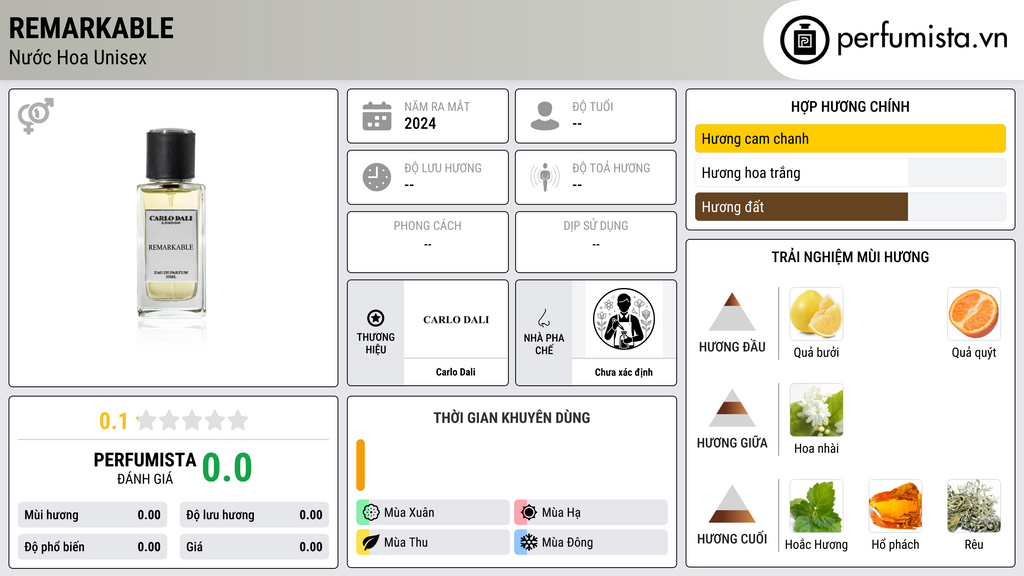The width and height of the screenshot is (1024, 576).
Task: Click the Giá 0.00 score row
Action: [x=254, y=547]
